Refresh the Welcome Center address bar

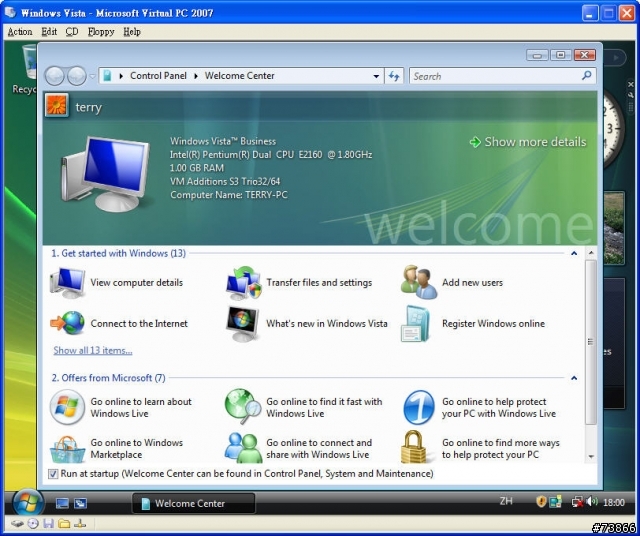[x=394, y=76]
